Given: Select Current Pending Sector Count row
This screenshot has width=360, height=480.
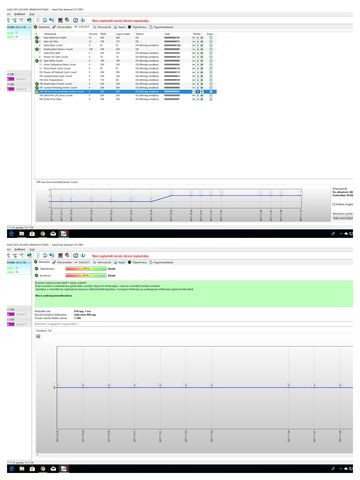Looking at the screenshot, I should pyautogui.click(x=126, y=88).
